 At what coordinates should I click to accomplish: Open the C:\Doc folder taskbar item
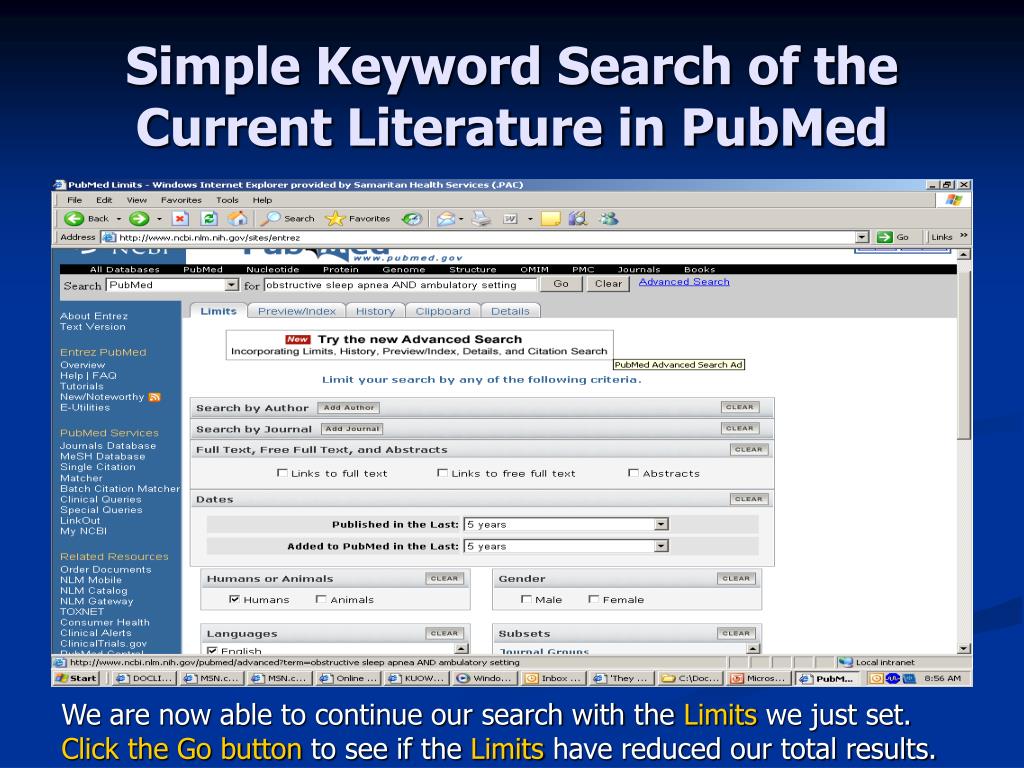pyautogui.click(x=691, y=678)
